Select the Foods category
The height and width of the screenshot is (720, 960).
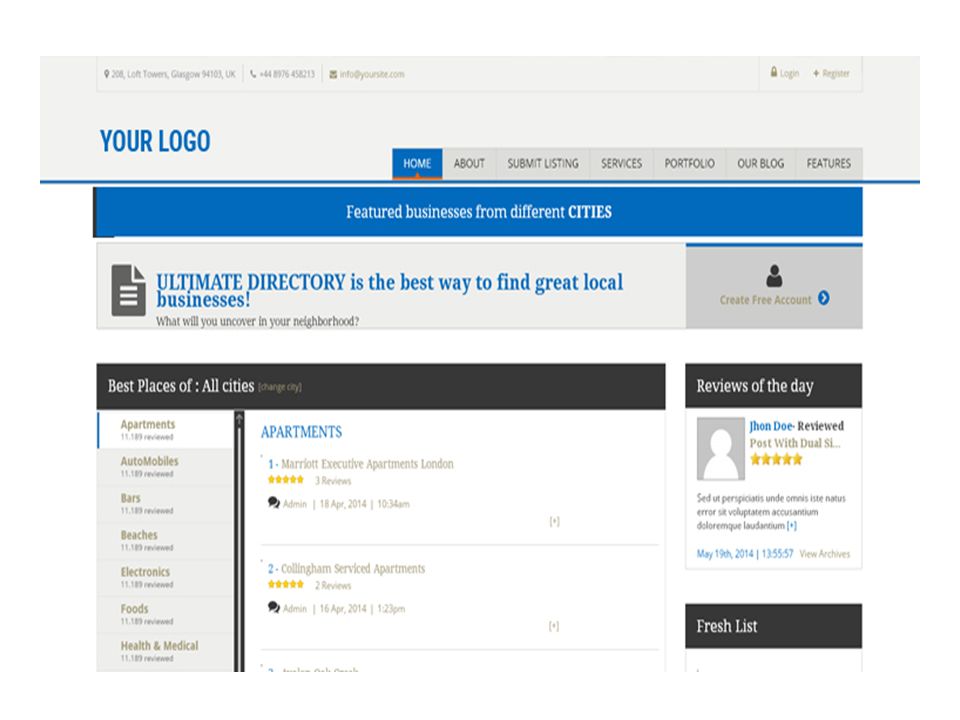[165, 614]
